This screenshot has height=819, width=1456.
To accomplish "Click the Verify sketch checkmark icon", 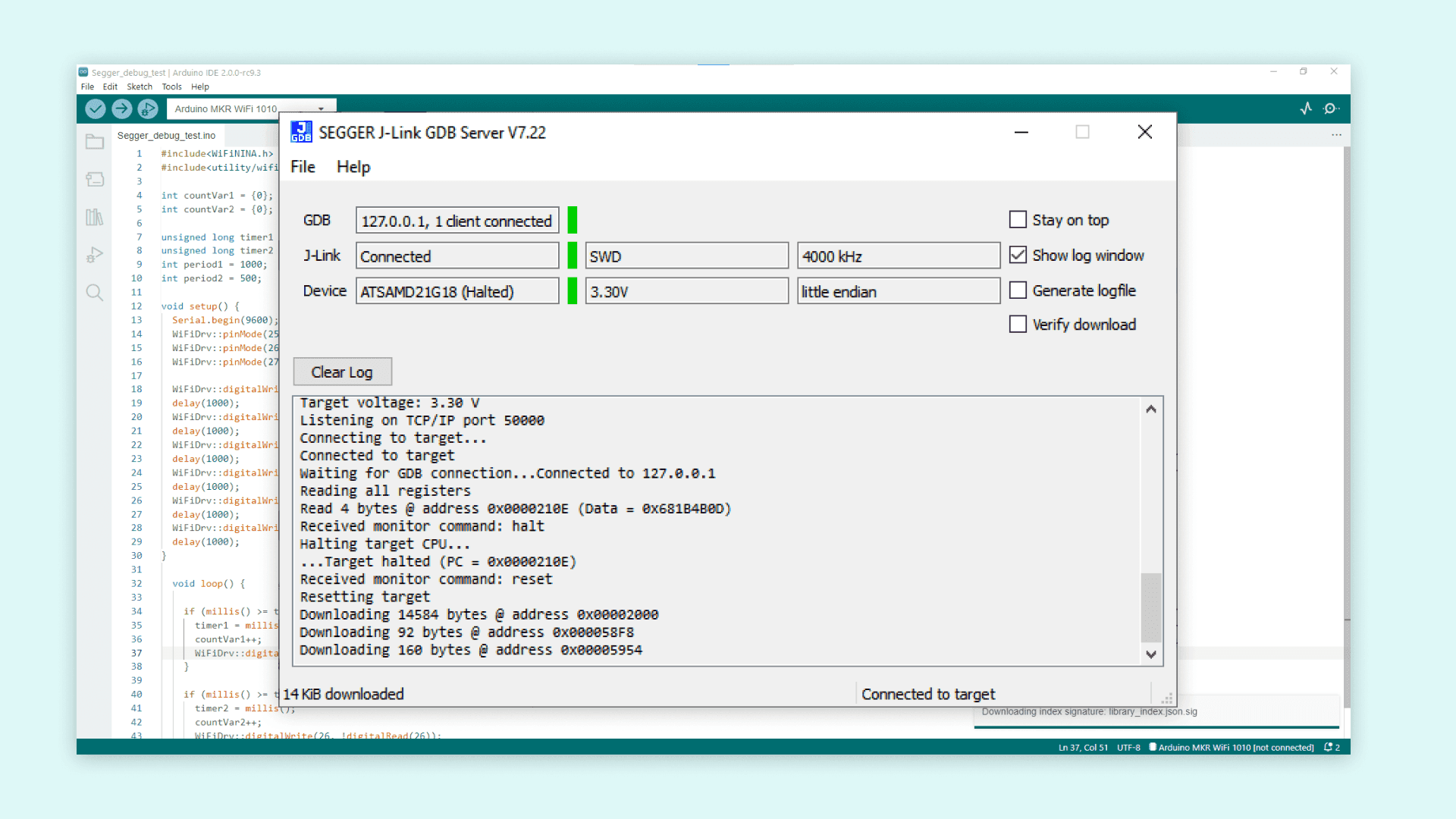I will click(95, 108).
